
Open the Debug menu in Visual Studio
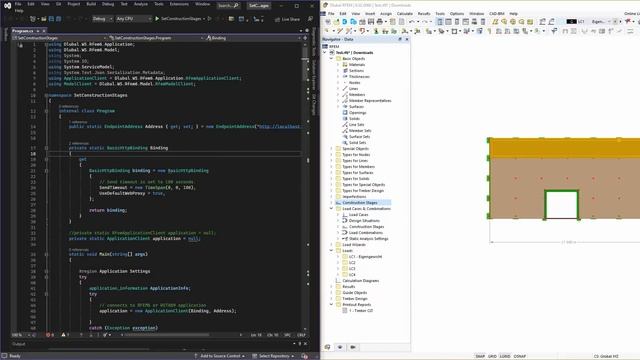[108, 4]
